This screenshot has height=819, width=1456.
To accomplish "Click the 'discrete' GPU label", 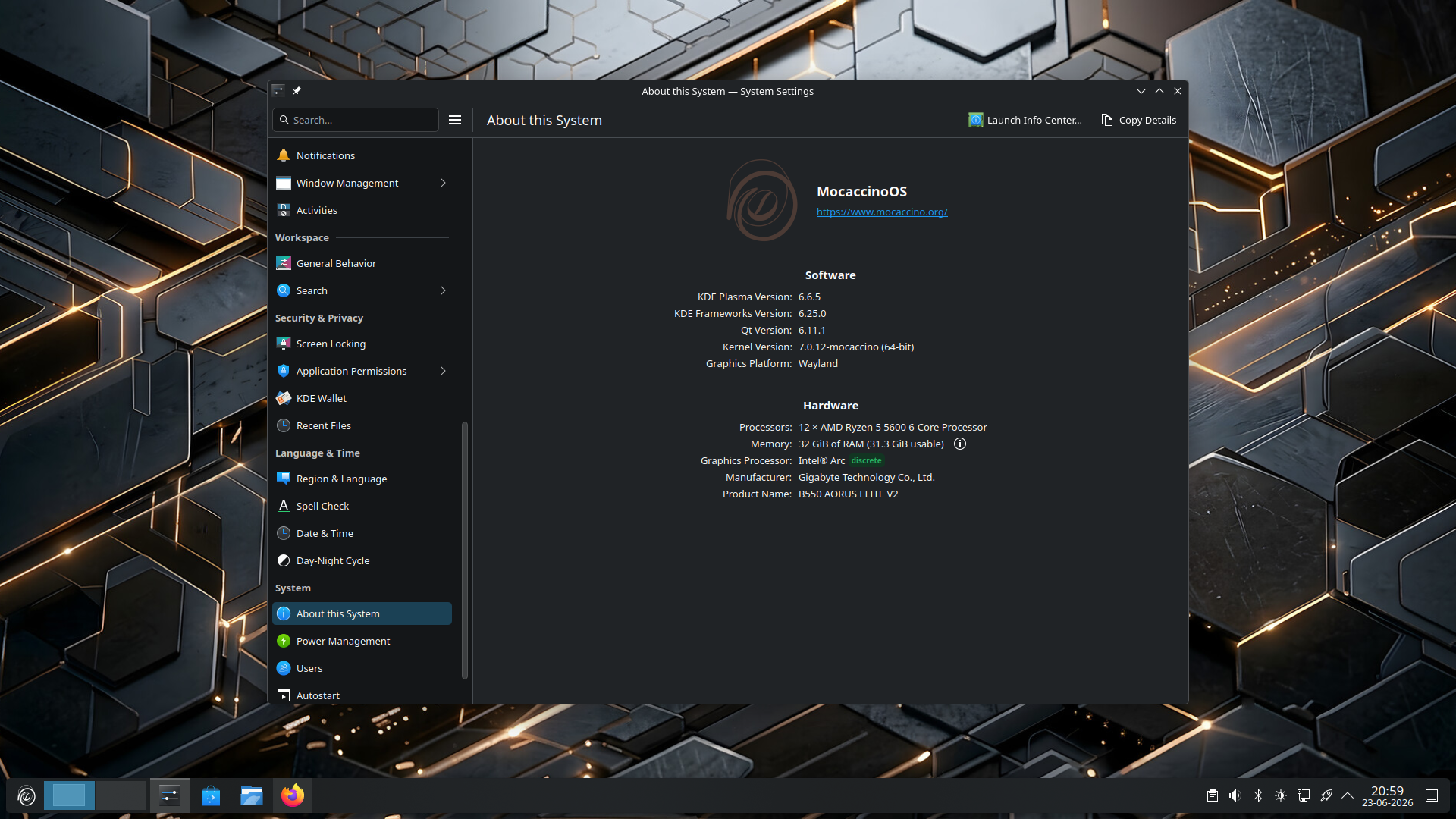I will (x=866, y=460).
